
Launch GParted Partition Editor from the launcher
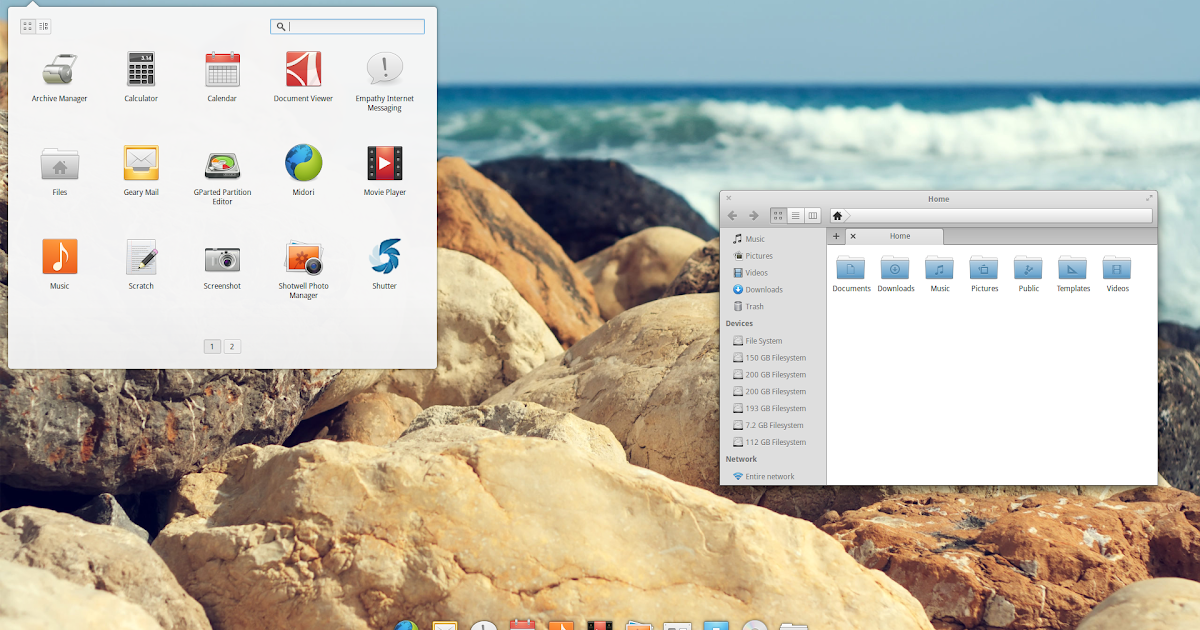coord(221,163)
